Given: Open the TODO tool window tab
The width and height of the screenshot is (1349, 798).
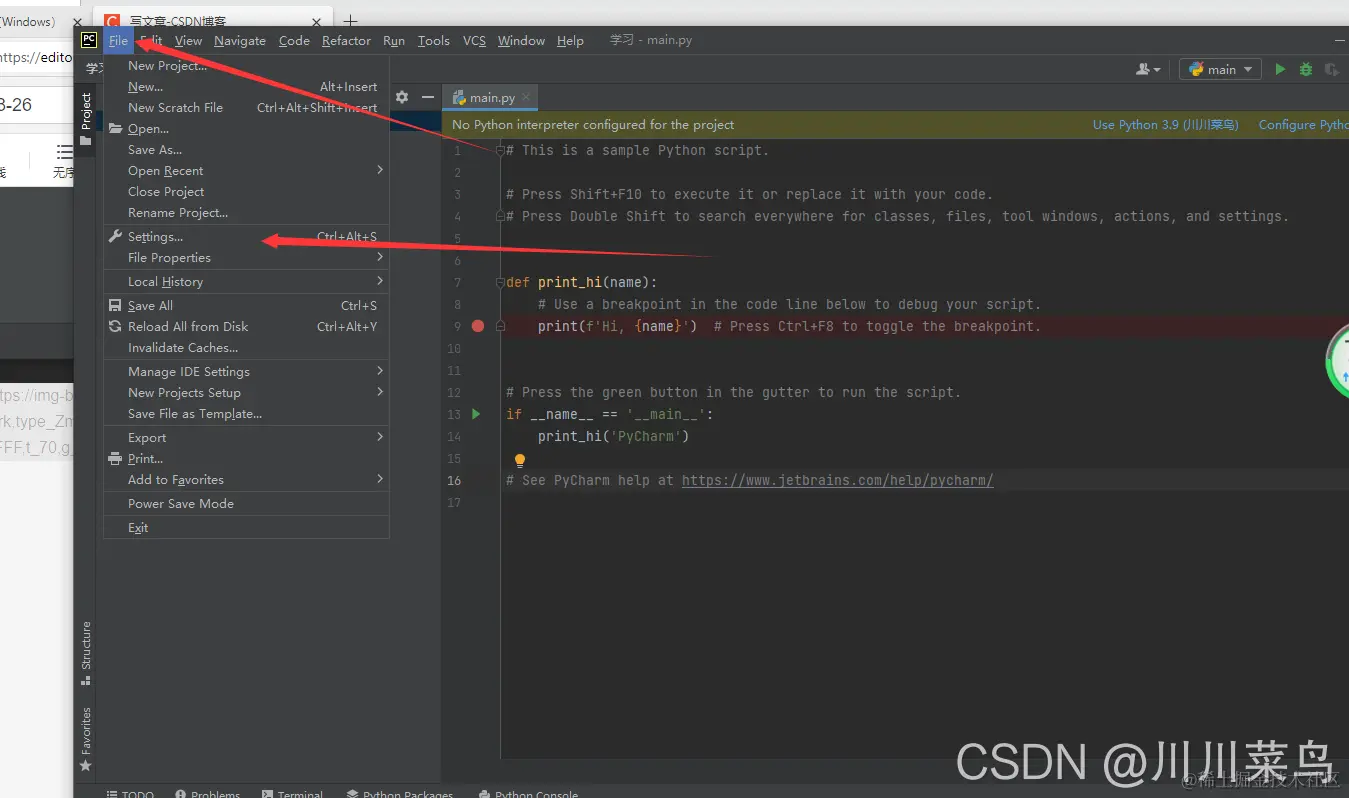Looking at the screenshot, I should tap(130, 794).
